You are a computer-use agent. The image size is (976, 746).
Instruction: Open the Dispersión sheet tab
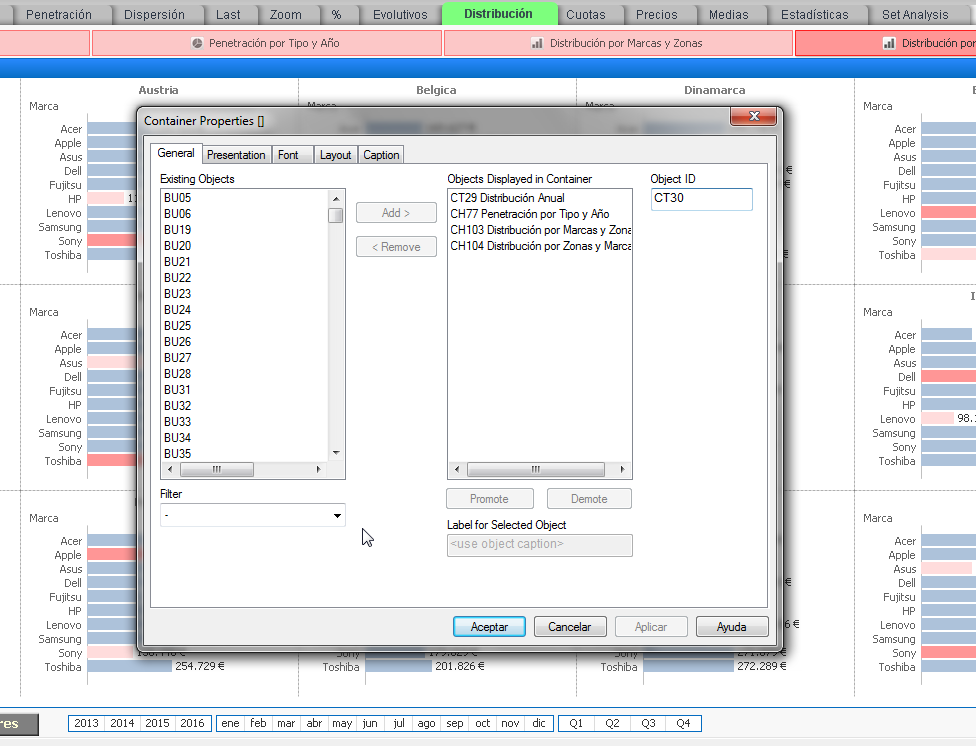click(154, 14)
